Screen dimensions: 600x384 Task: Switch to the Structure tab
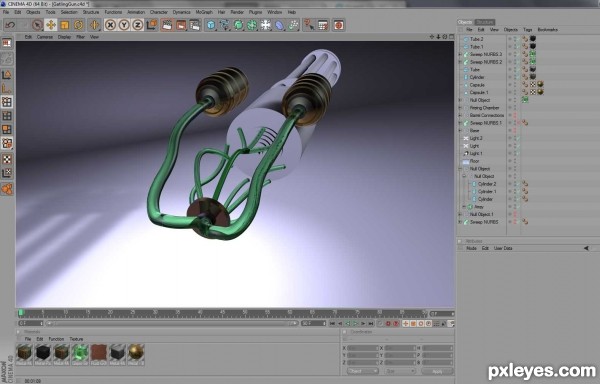[x=485, y=22]
